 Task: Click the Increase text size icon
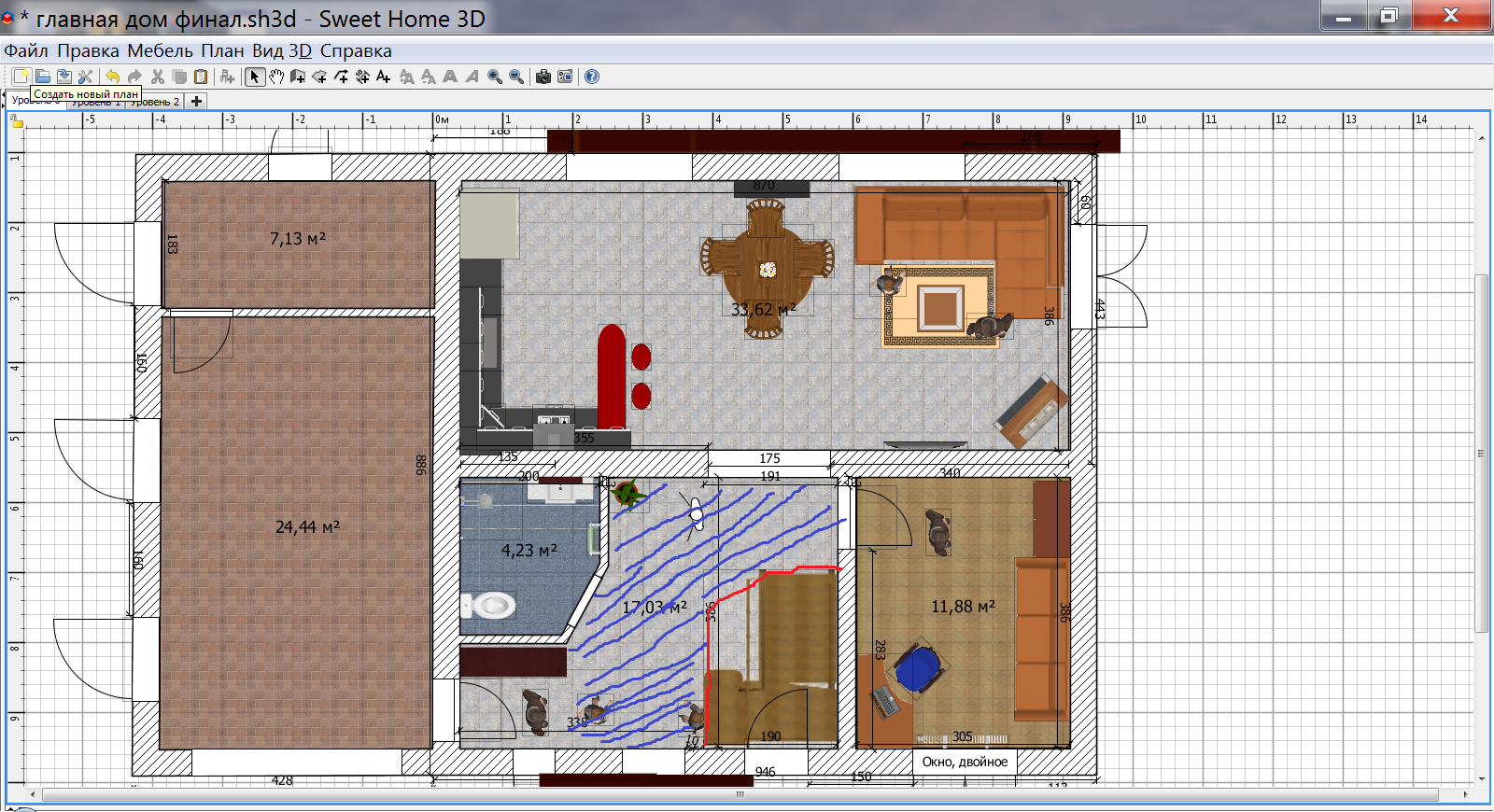(x=407, y=77)
